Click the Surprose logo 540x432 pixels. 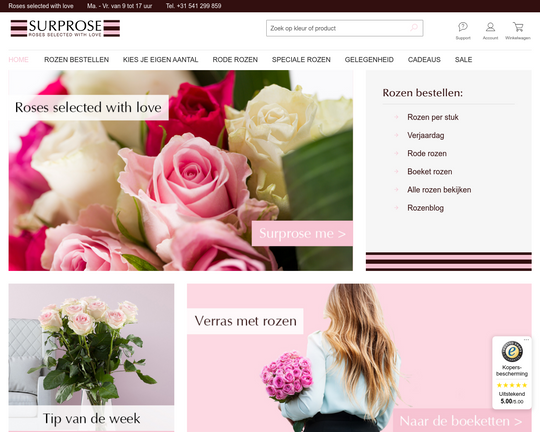65,28
